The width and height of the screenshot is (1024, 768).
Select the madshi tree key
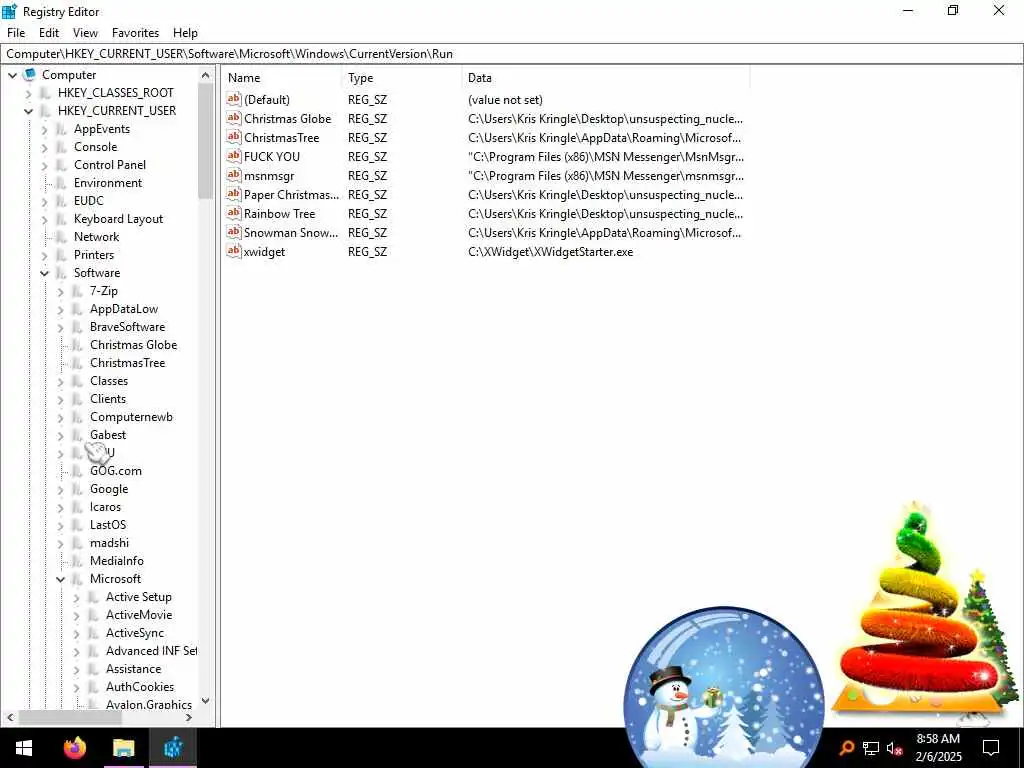[x=109, y=543]
